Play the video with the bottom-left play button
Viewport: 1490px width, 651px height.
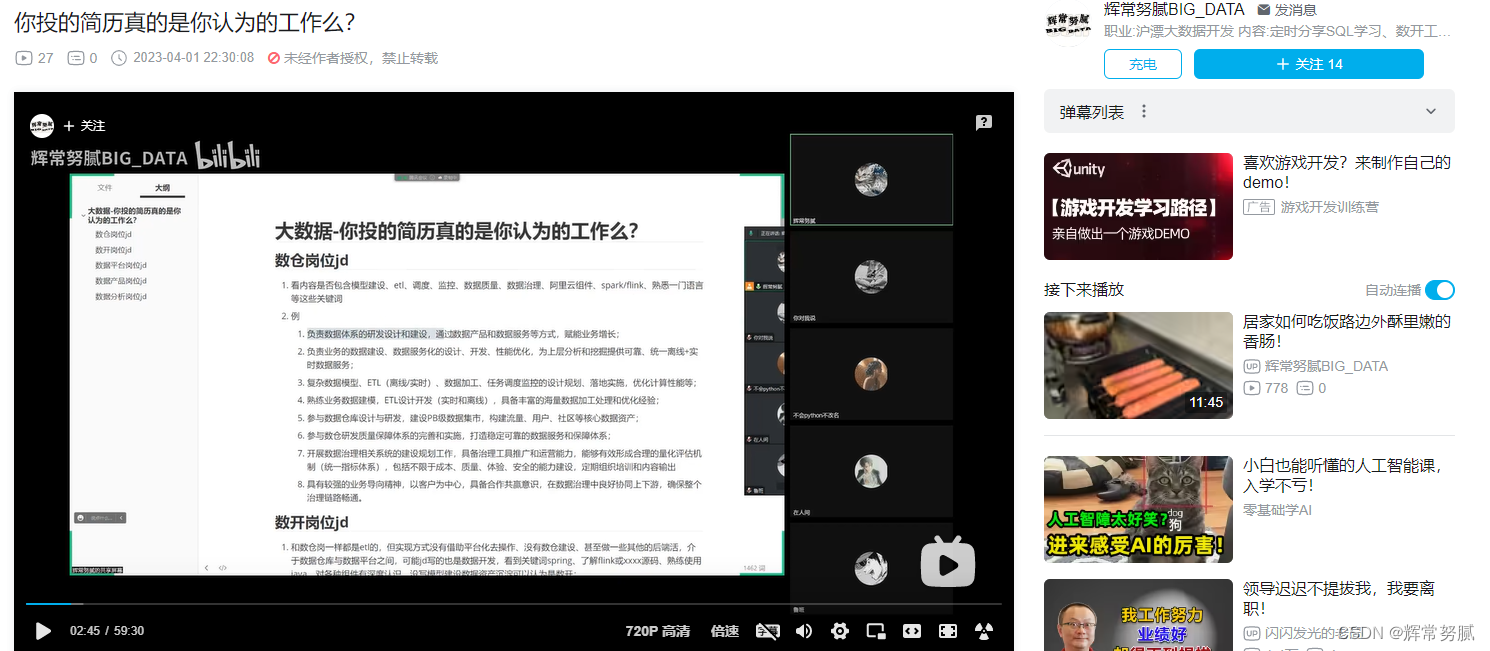click(43, 631)
